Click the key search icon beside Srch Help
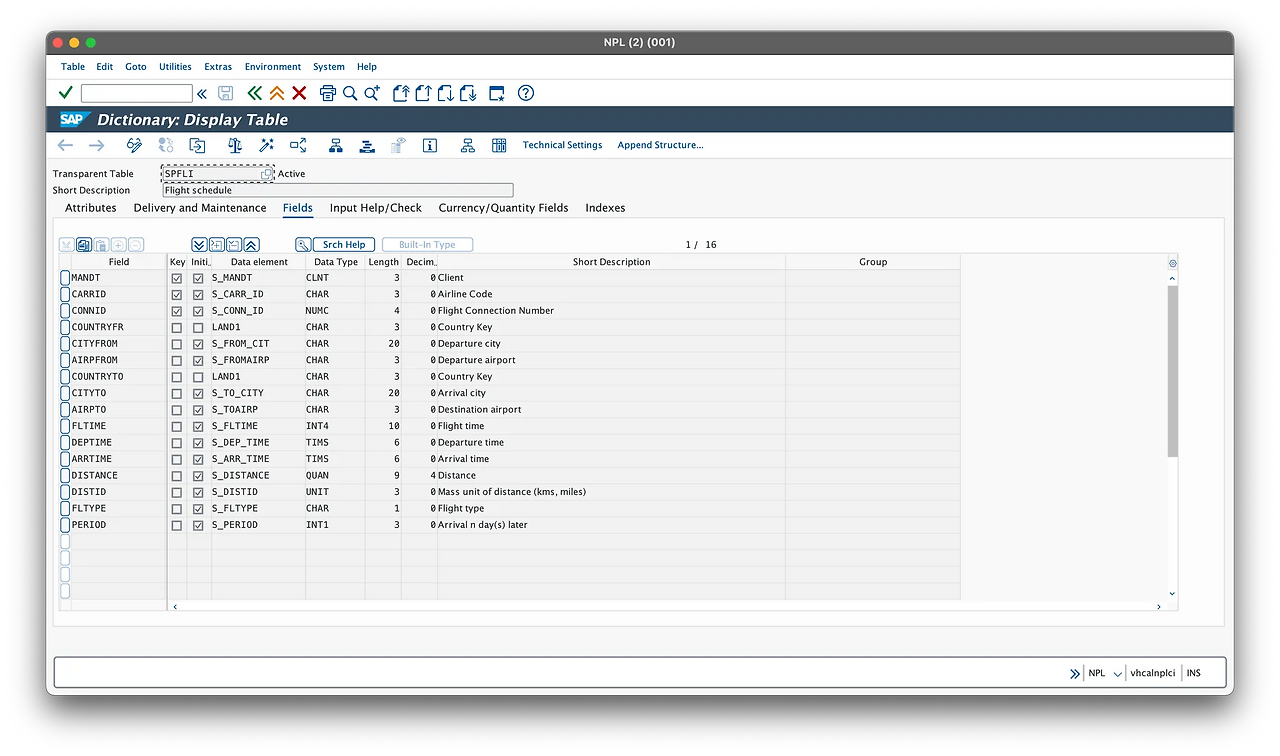 tap(303, 244)
